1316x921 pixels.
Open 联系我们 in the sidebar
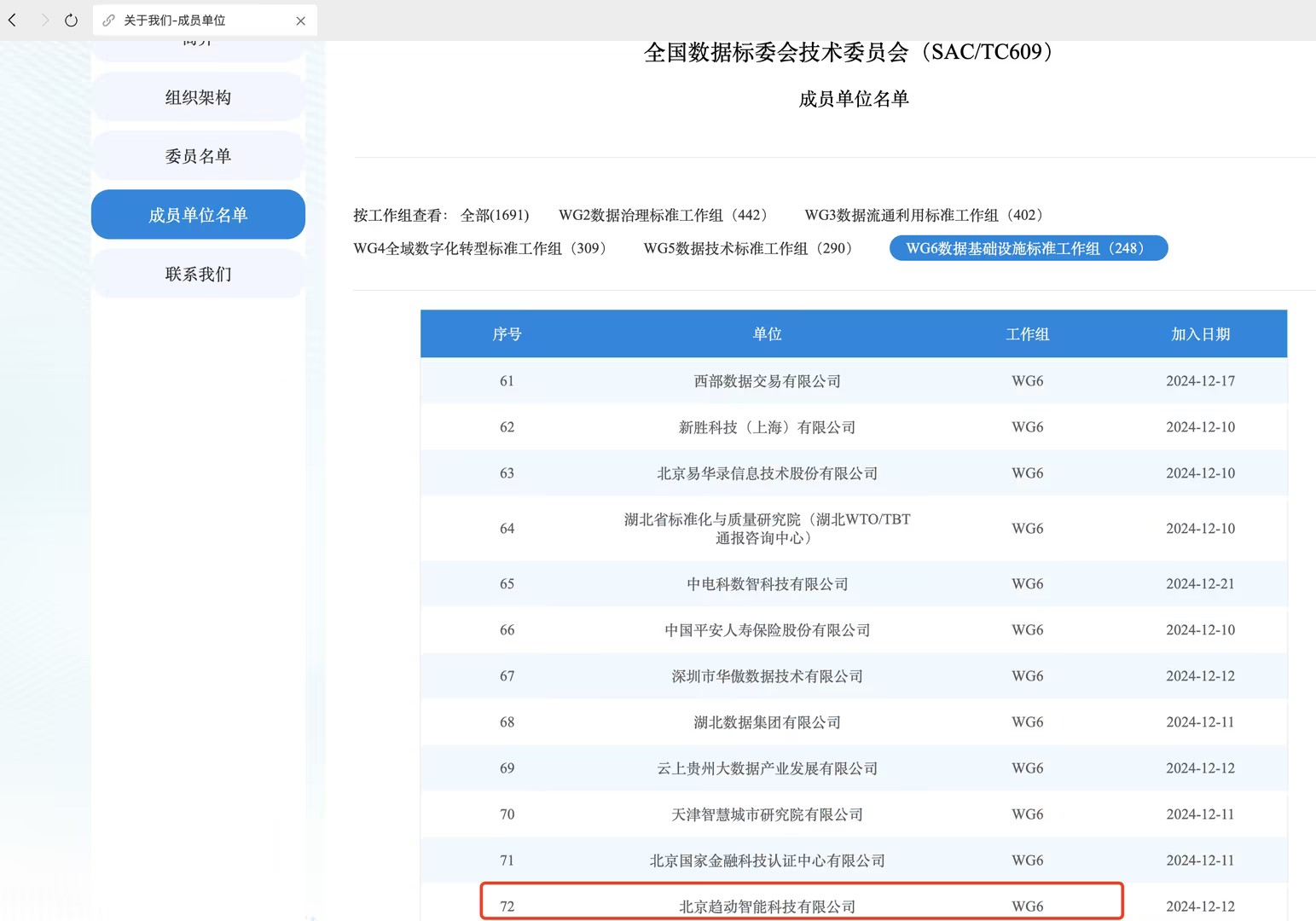pyautogui.click(x=198, y=274)
